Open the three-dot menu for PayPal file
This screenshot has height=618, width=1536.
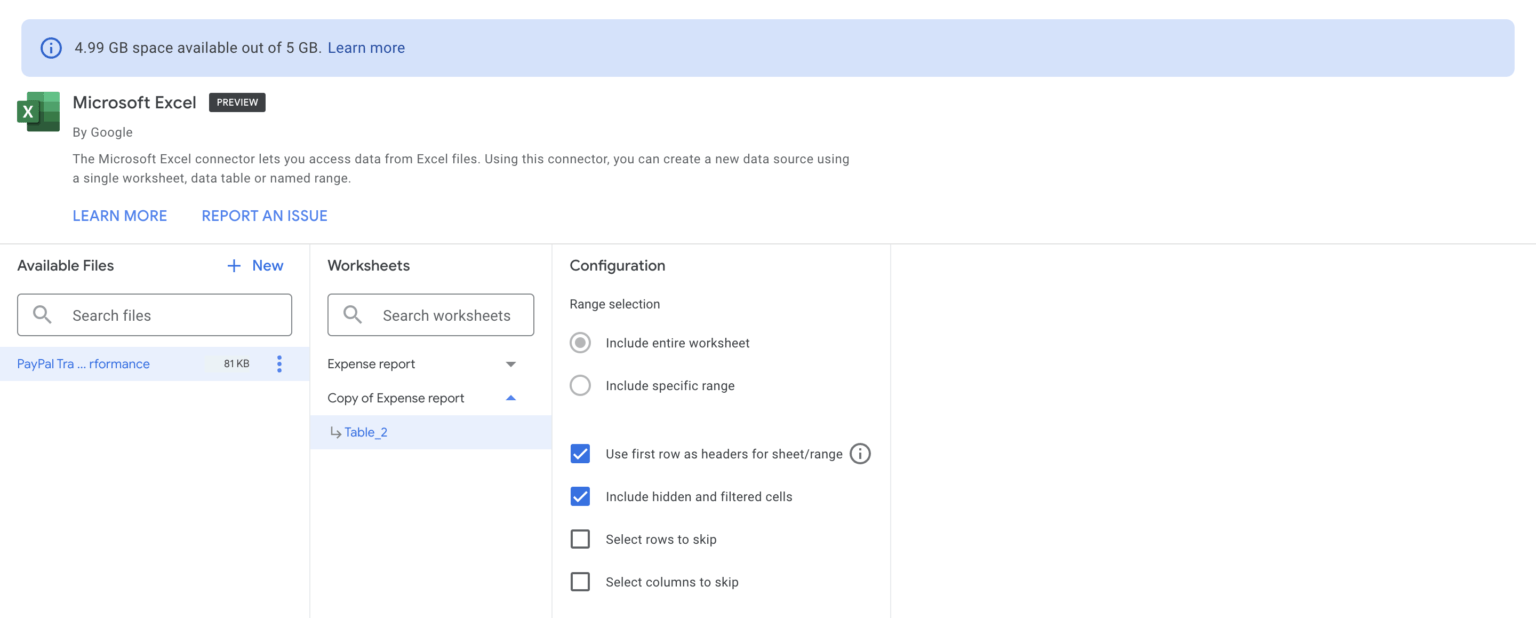[279, 364]
